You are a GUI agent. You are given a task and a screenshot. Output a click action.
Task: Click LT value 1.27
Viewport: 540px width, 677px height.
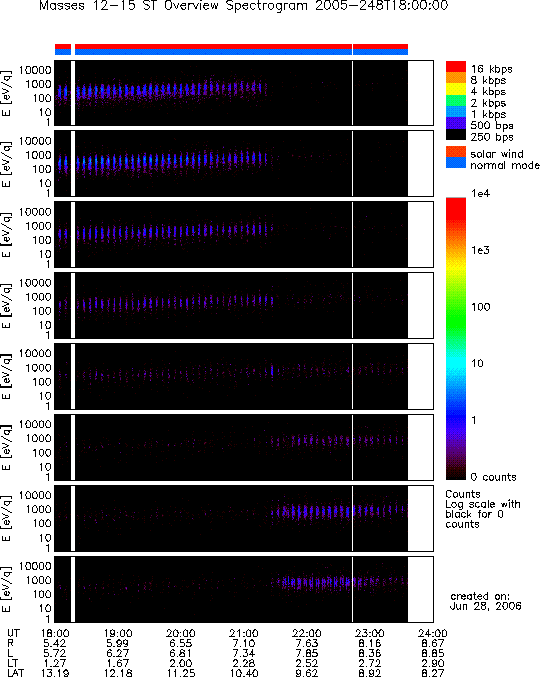pos(54,663)
